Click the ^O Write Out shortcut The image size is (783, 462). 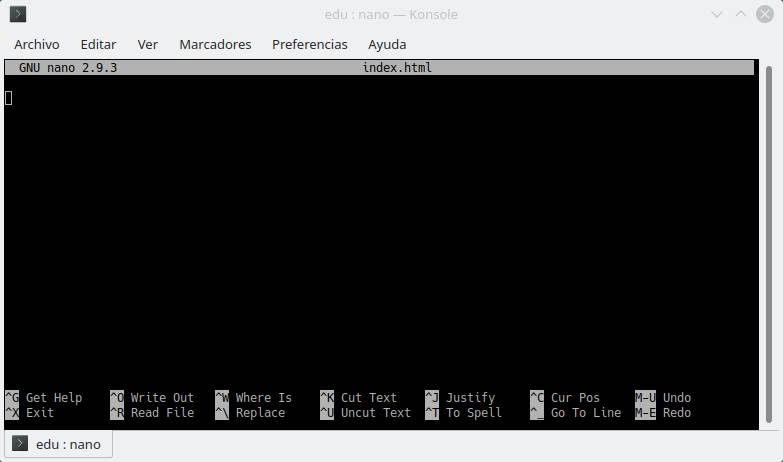152,398
